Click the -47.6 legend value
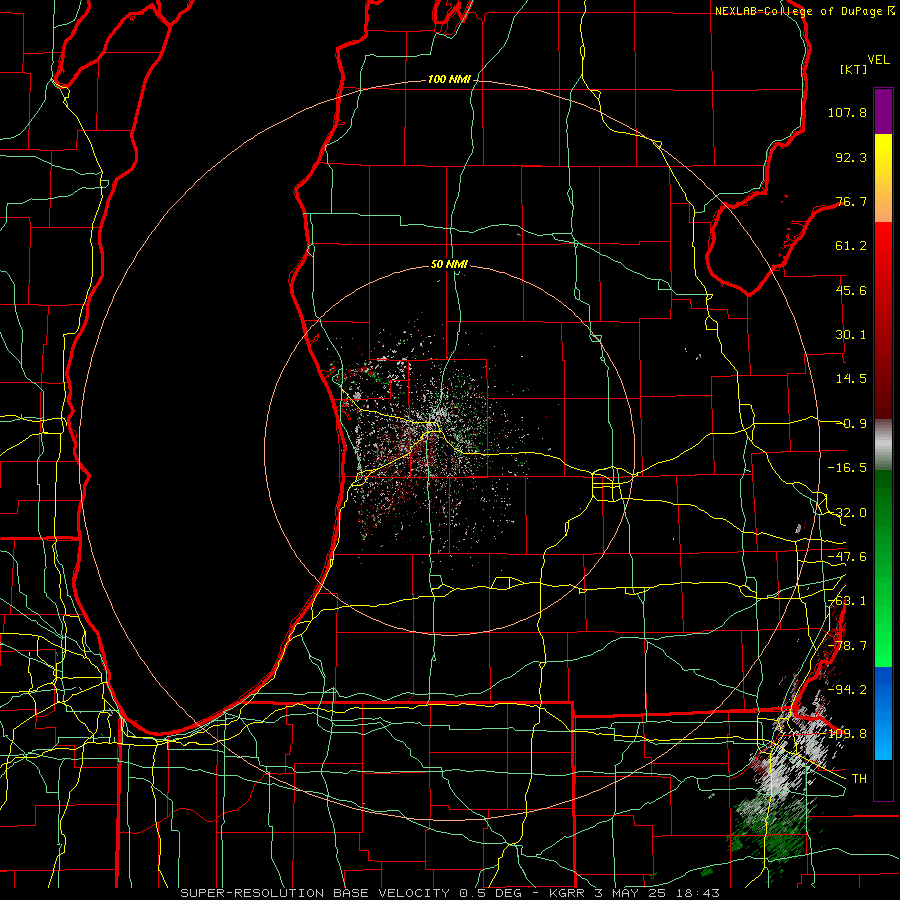 point(847,557)
